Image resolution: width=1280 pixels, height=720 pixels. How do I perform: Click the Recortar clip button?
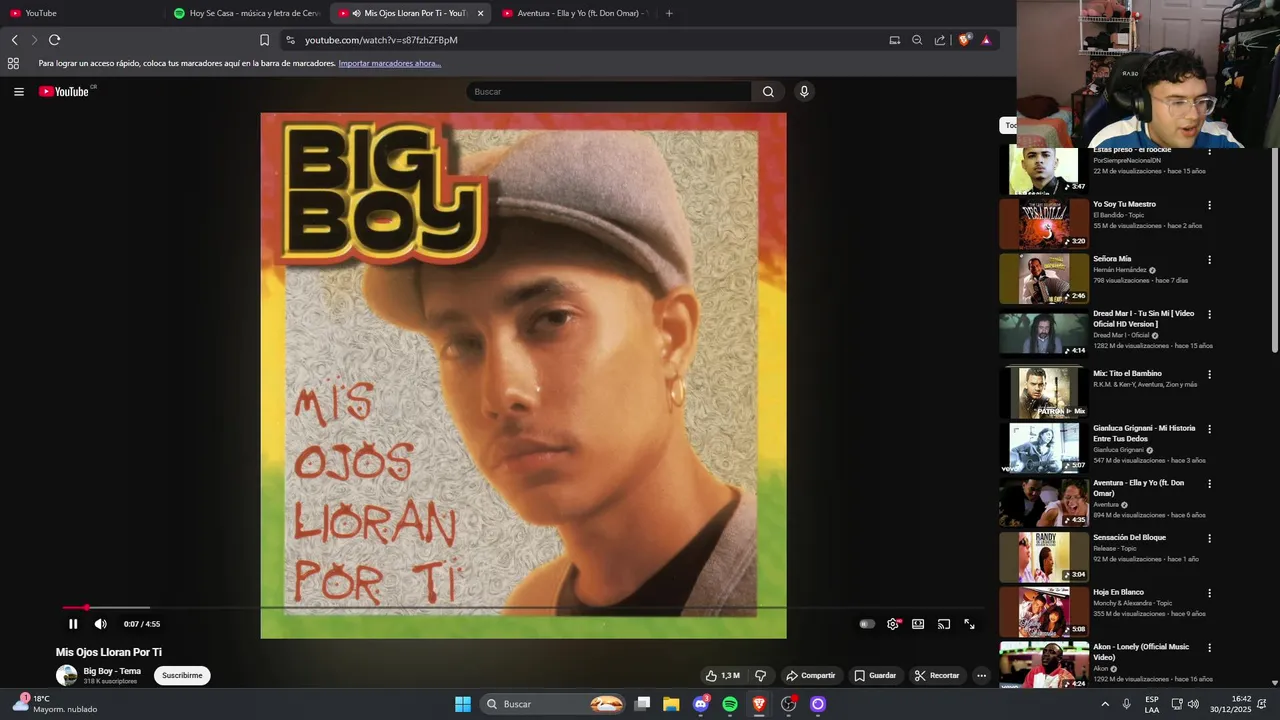937,676
